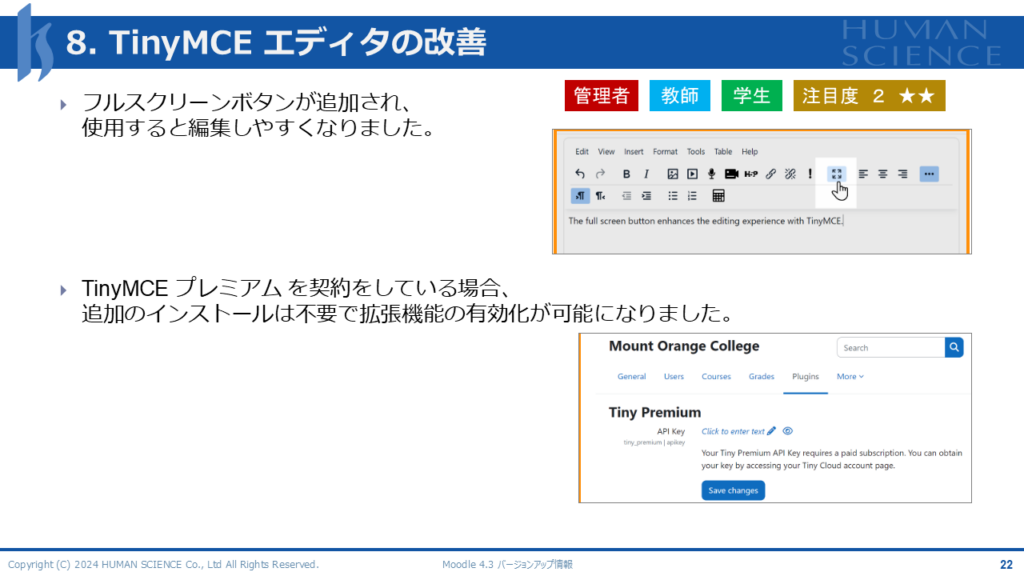The height and width of the screenshot is (576, 1024).
Task: Select right-to-left text direction
Action: [x=600, y=196]
